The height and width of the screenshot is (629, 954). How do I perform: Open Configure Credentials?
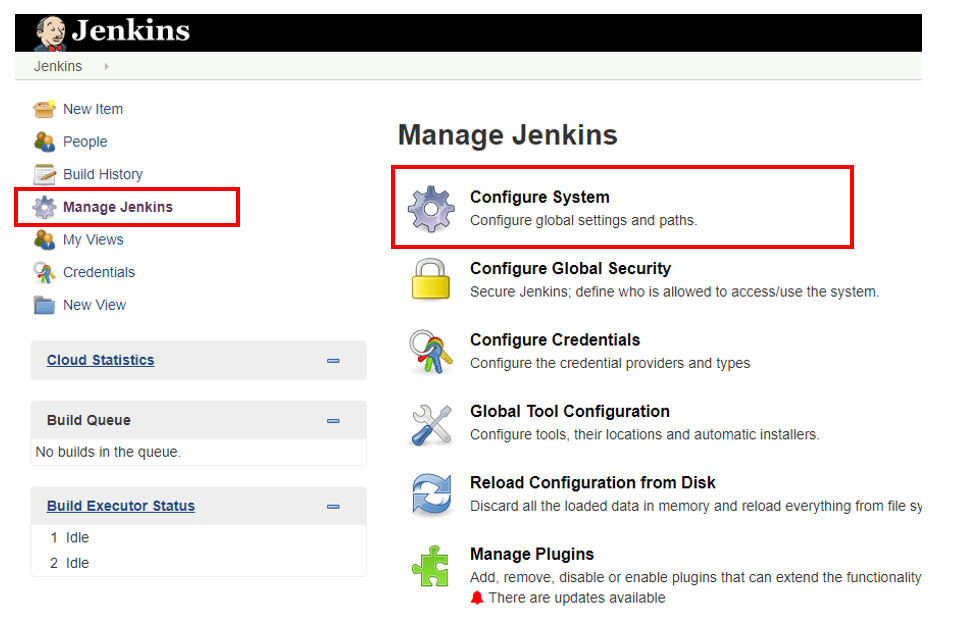click(x=555, y=339)
